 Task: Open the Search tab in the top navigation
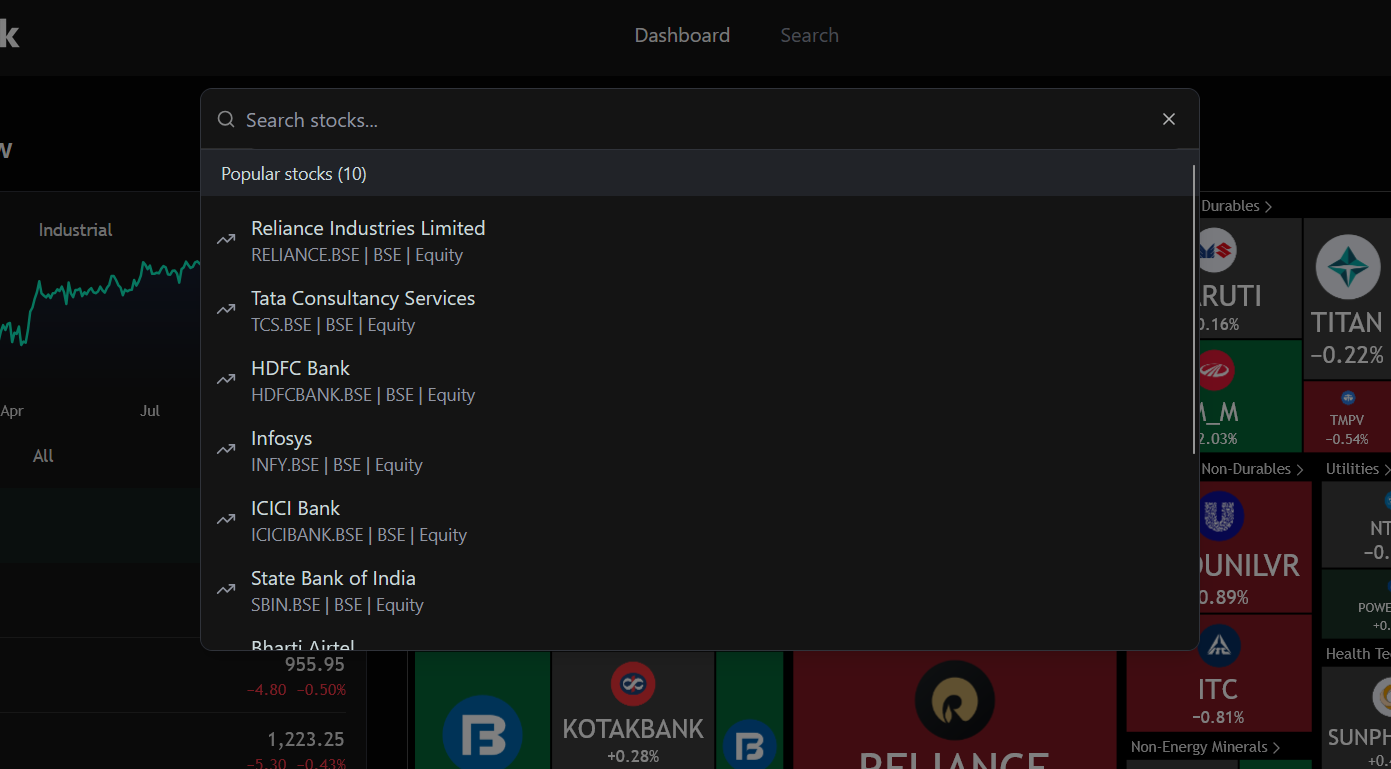pos(809,35)
